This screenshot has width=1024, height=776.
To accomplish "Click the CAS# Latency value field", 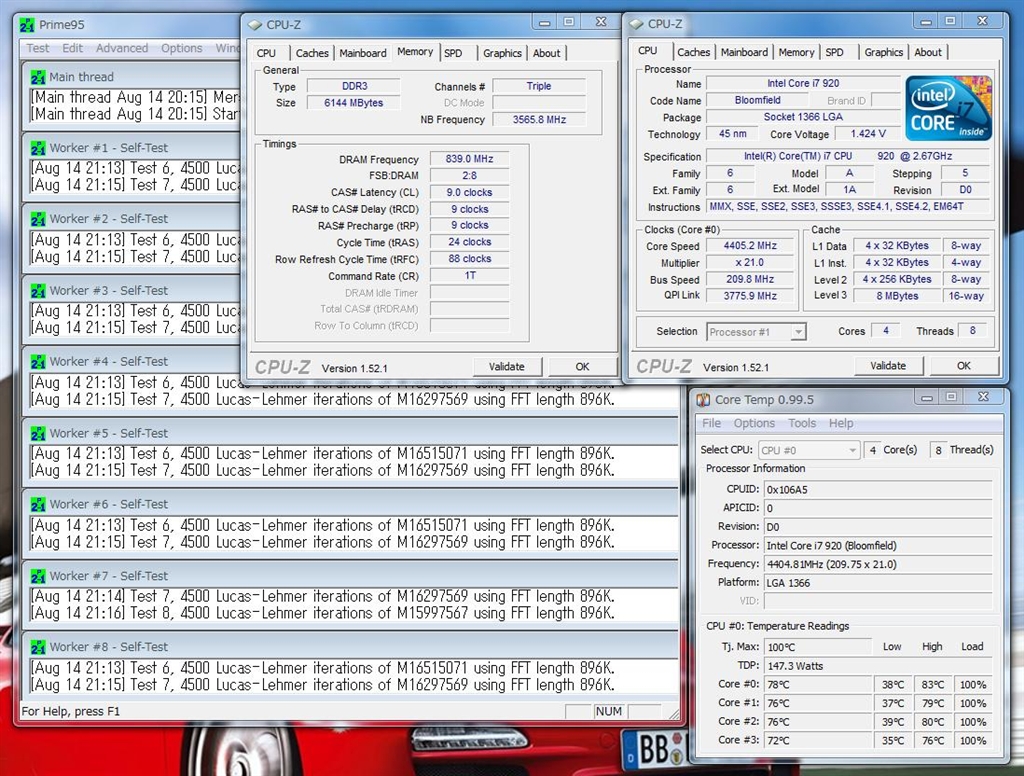I will pos(468,193).
